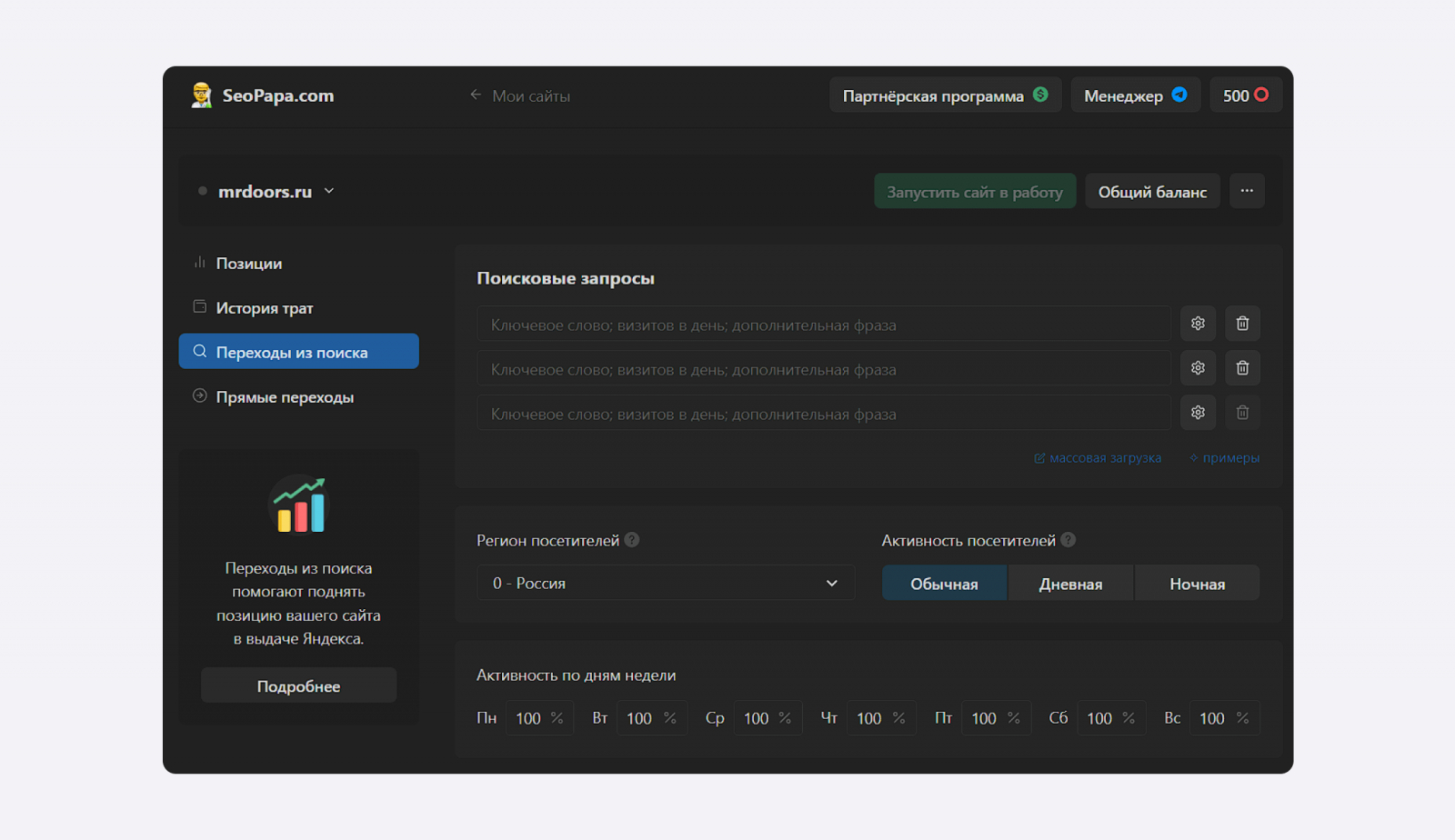Click the back arrow beside Мои сайты
Image resolution: width=1455 pixels, height=840 pixels.
(476, 95)
